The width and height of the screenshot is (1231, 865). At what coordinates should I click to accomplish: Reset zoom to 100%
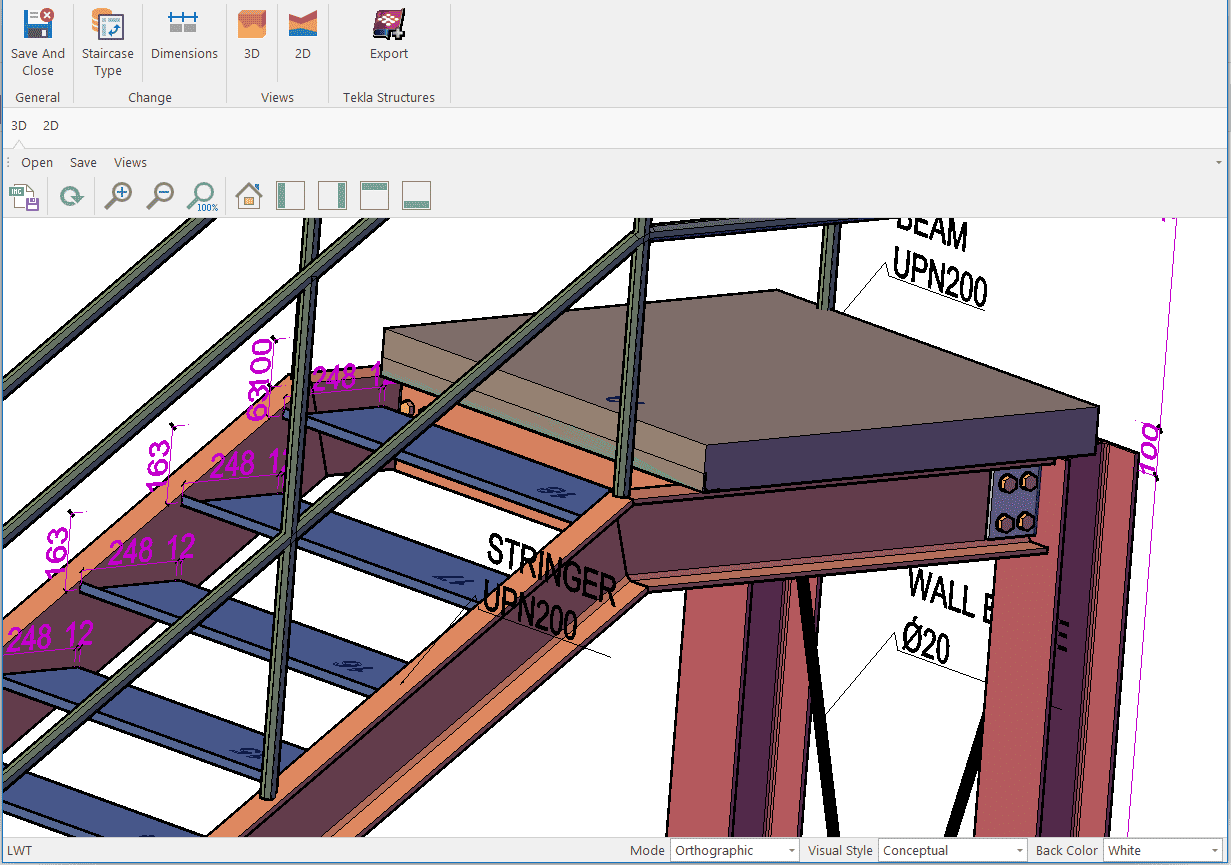pyautogui.click(x=203, y=196)
